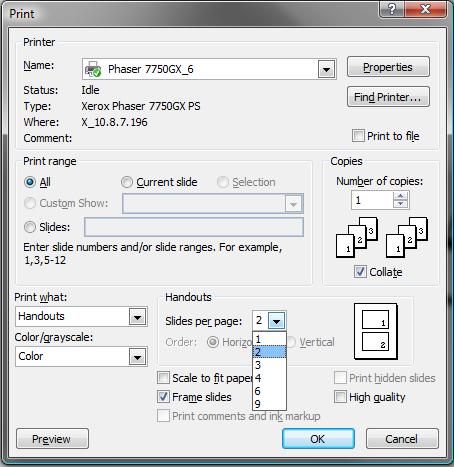Click the help question mark button
Image resolution: width=455 pixels, height=467 pixels.
point(392,9)
